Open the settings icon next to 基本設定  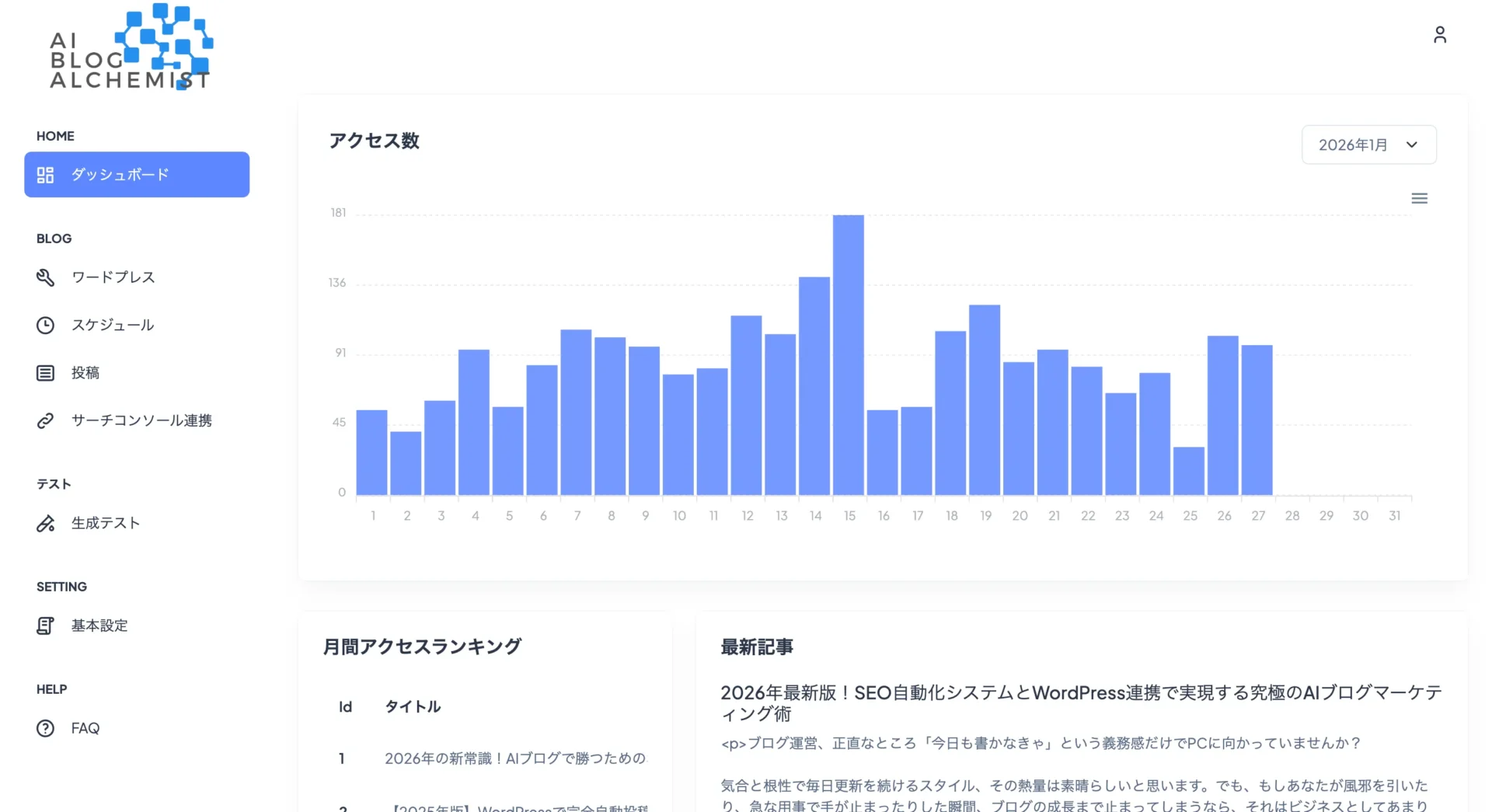click(x=45, y=626)
